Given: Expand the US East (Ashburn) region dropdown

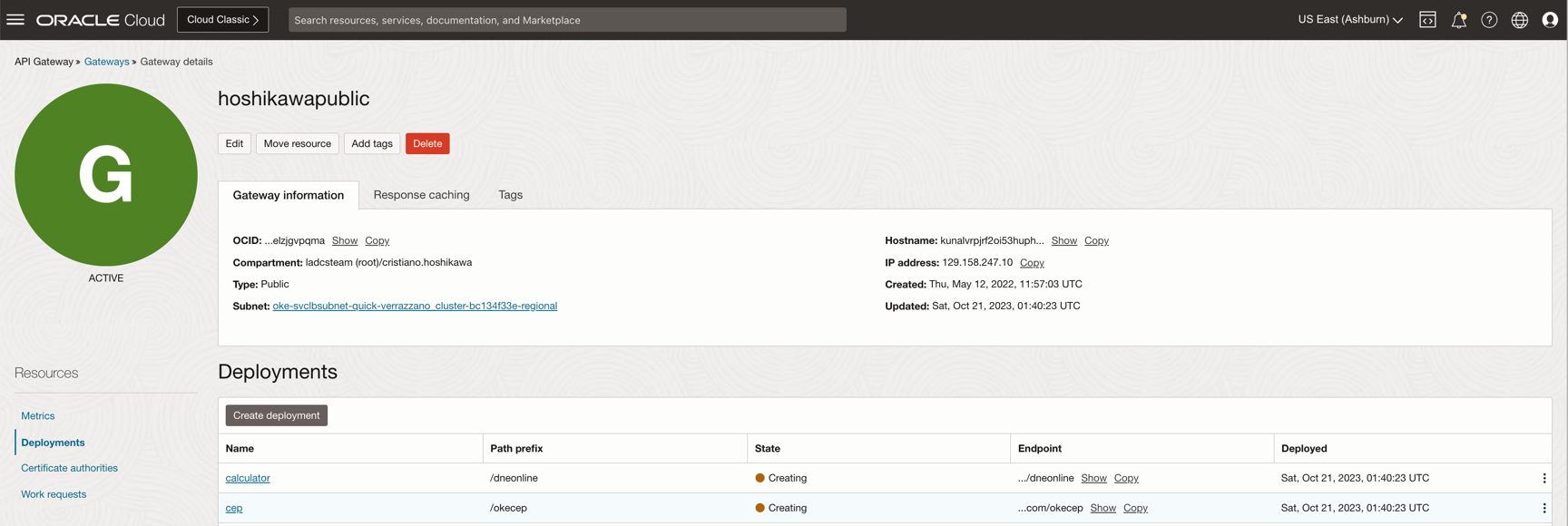Looking at the screenshot, I should click(1349, 20).
